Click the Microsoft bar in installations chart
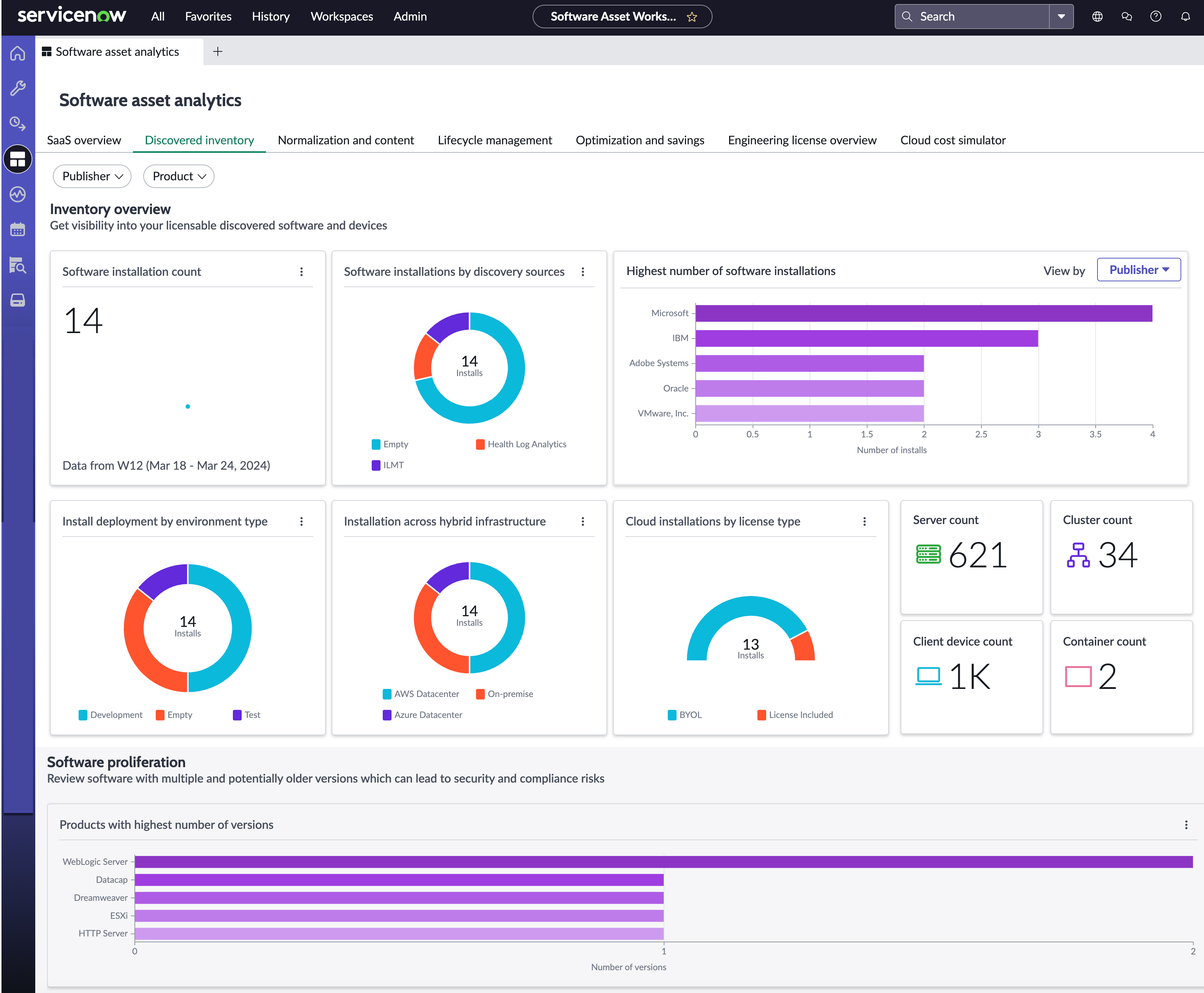The image size is (1204, 993). coord(924,314)
